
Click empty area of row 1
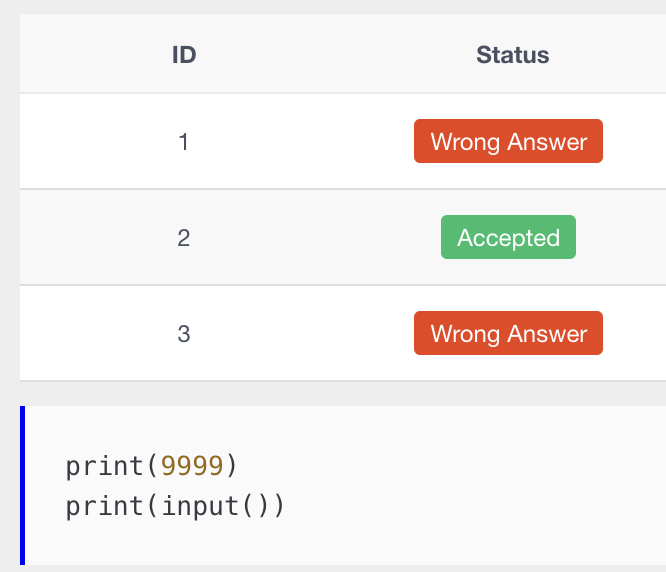(x=297, y=141)
